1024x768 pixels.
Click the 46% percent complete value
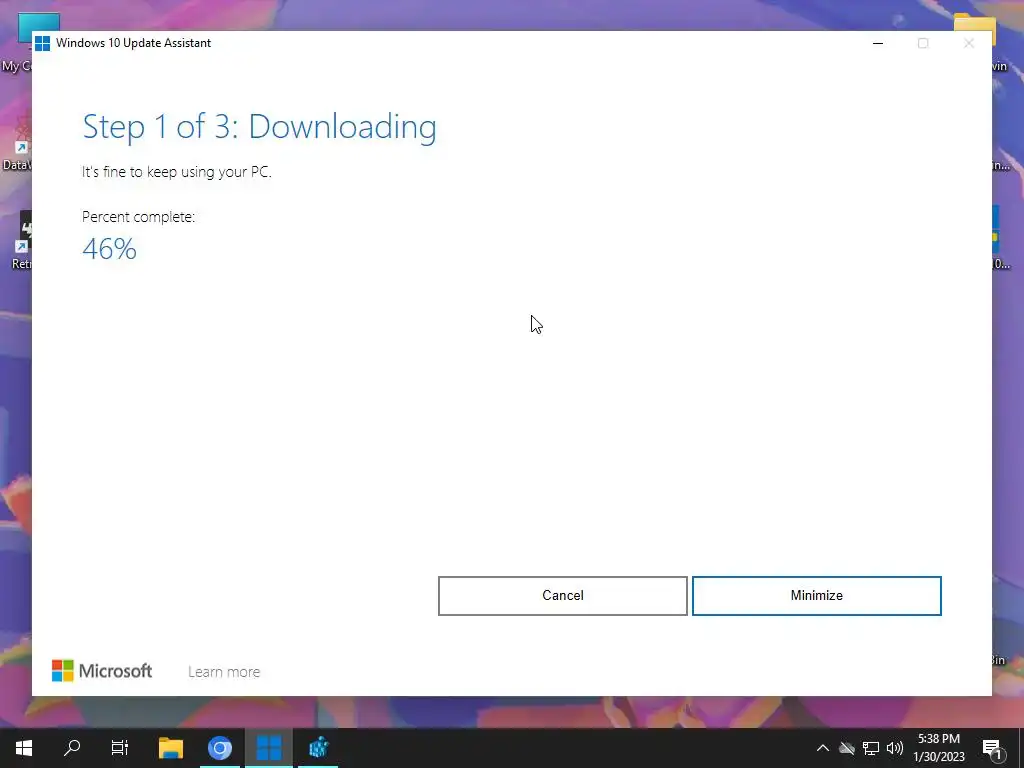click(109, 249)
